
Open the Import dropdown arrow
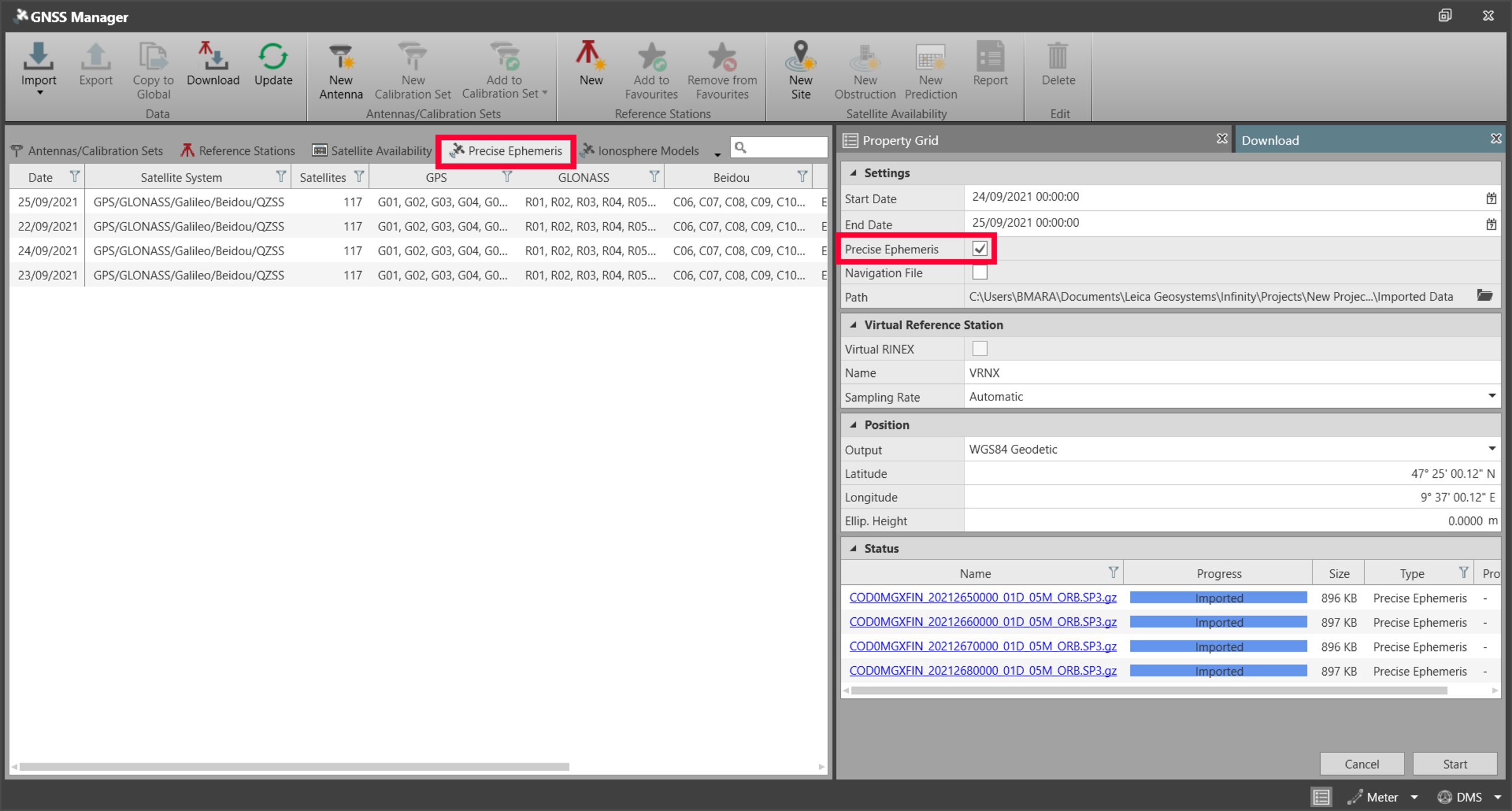tap(40, 93)
